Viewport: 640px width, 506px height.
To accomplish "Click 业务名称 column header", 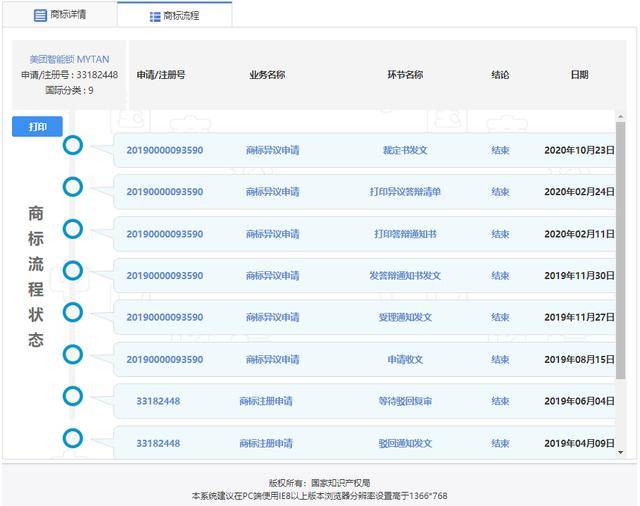I will tap(267, 75).
